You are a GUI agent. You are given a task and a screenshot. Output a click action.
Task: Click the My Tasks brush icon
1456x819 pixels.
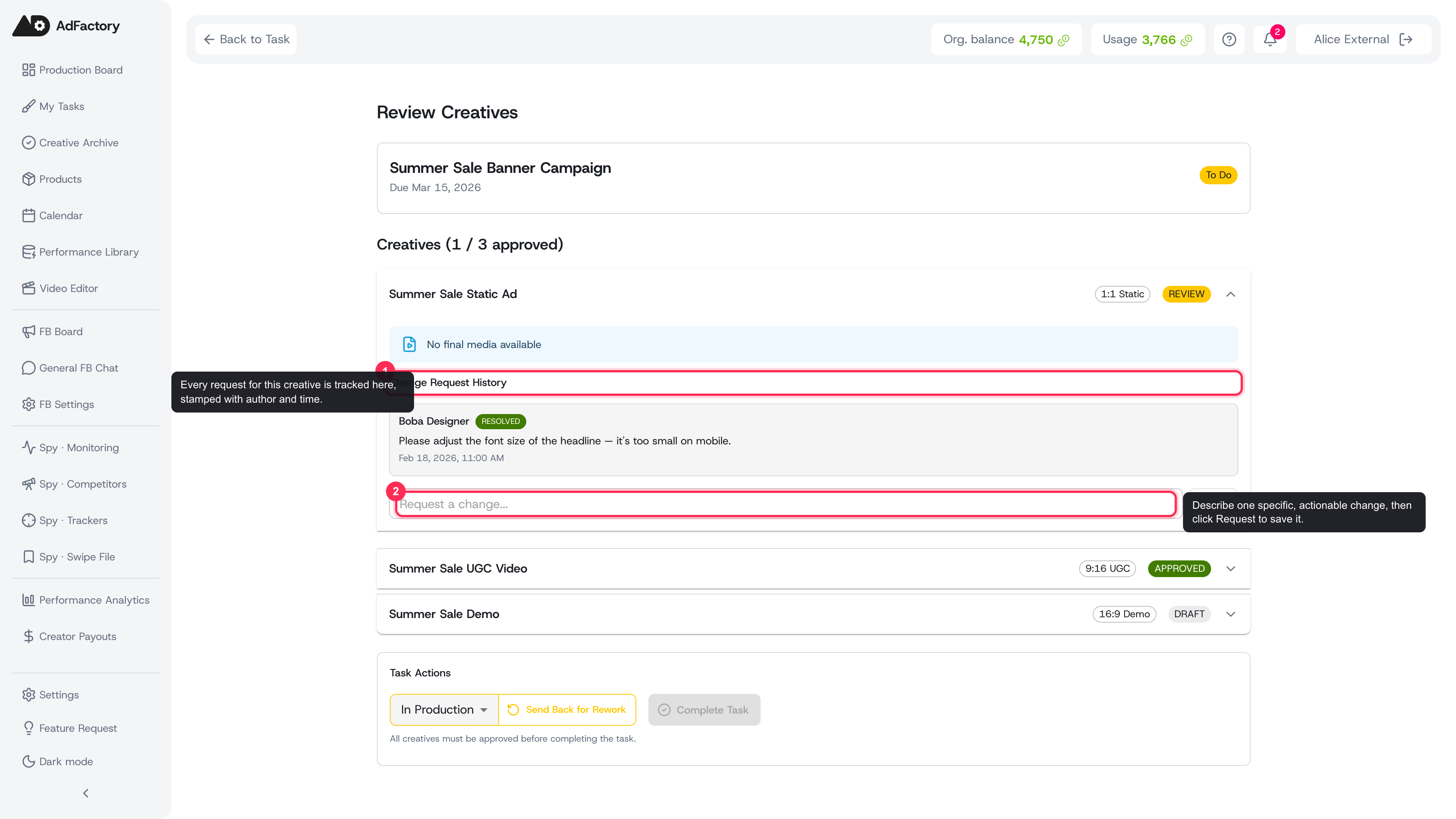click(28, 106)
